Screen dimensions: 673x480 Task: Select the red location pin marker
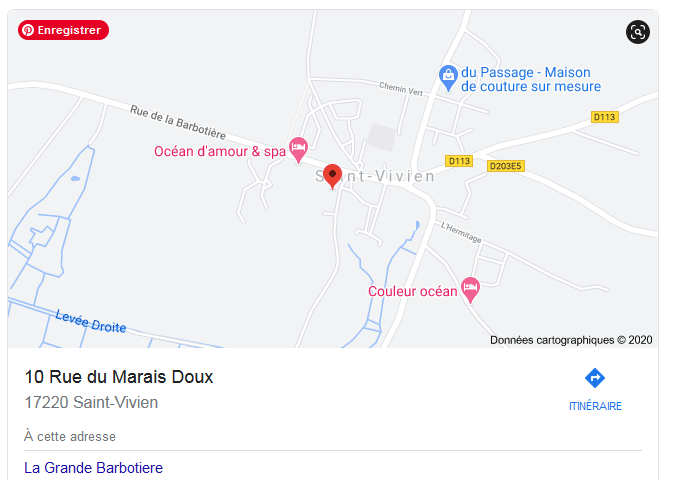(332, 176)
